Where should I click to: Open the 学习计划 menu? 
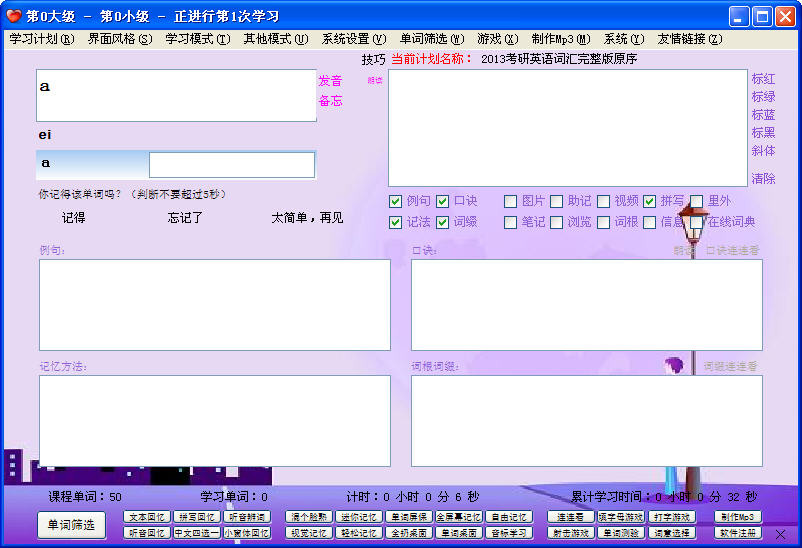point(41,39)
